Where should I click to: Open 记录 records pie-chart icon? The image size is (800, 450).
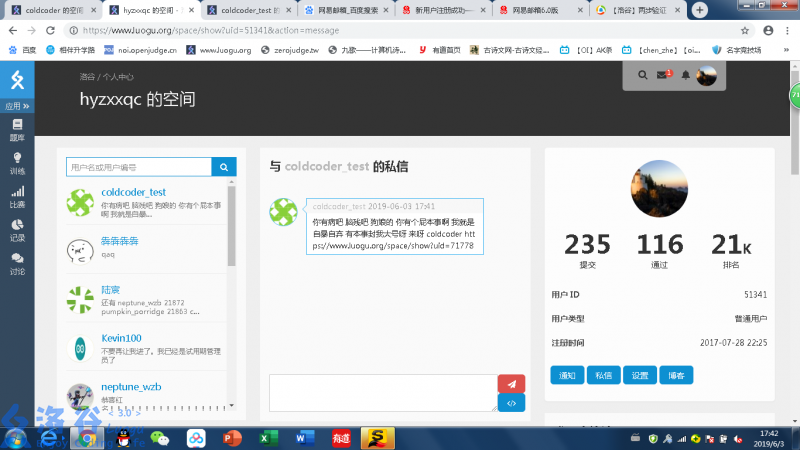(17, 230)
